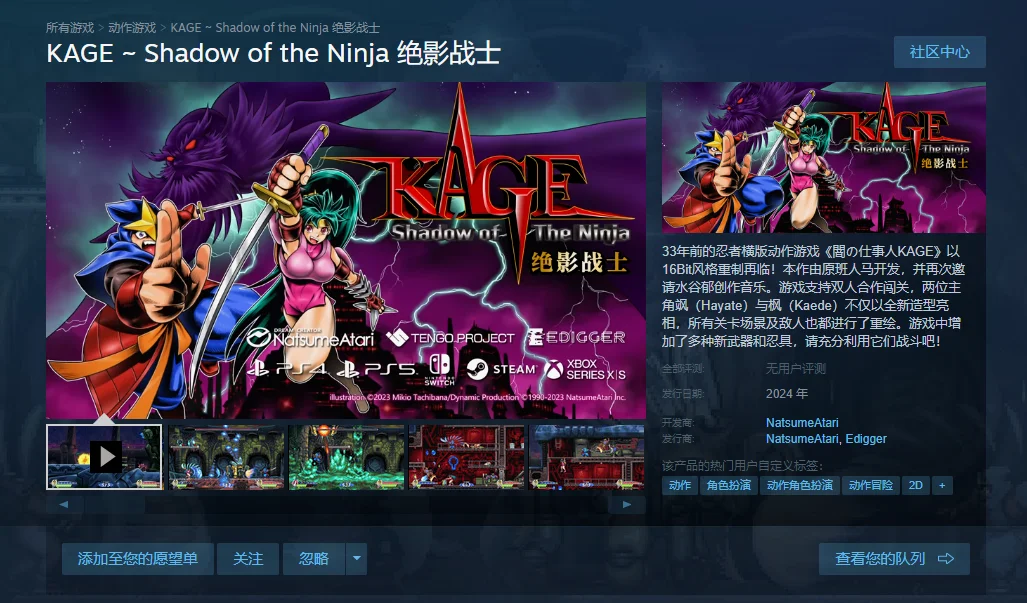Click the left arrow of thumbnail strip
The image size is (1027, 603).
coord(64,504)
